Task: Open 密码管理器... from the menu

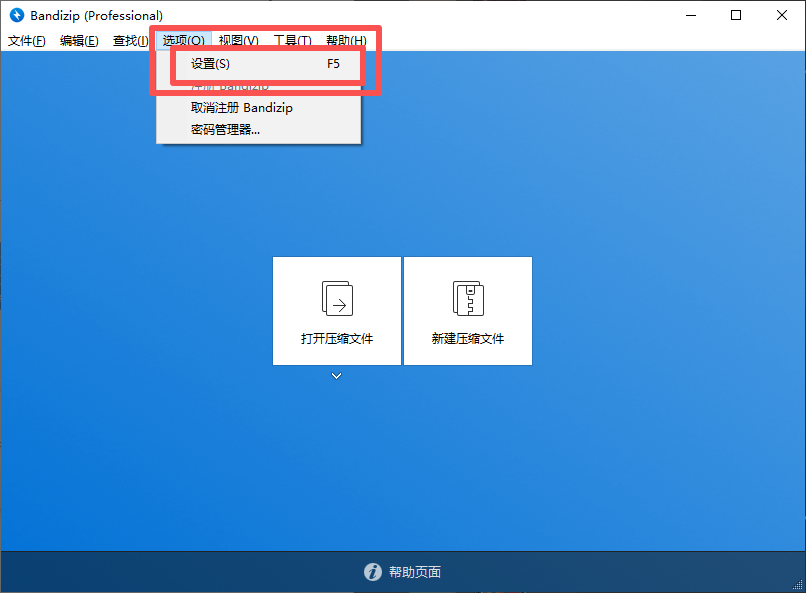Action: click(x=259, y=129)
